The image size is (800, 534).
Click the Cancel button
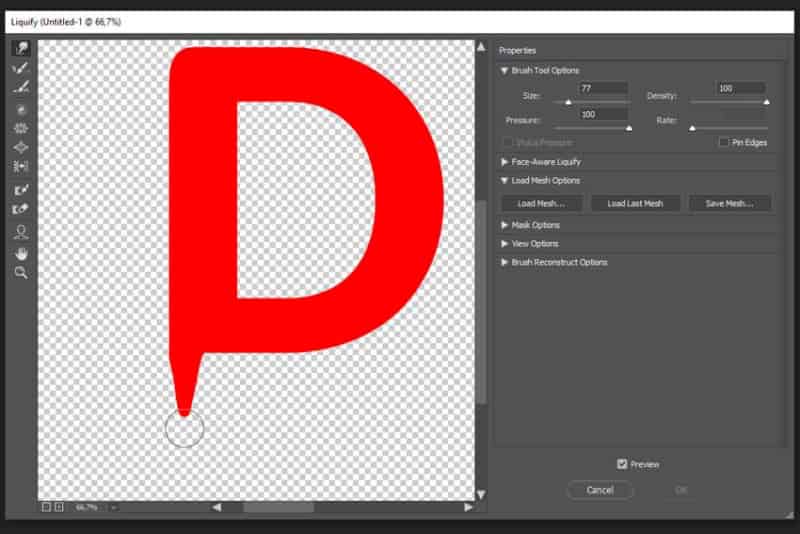[x=600, y=490]
